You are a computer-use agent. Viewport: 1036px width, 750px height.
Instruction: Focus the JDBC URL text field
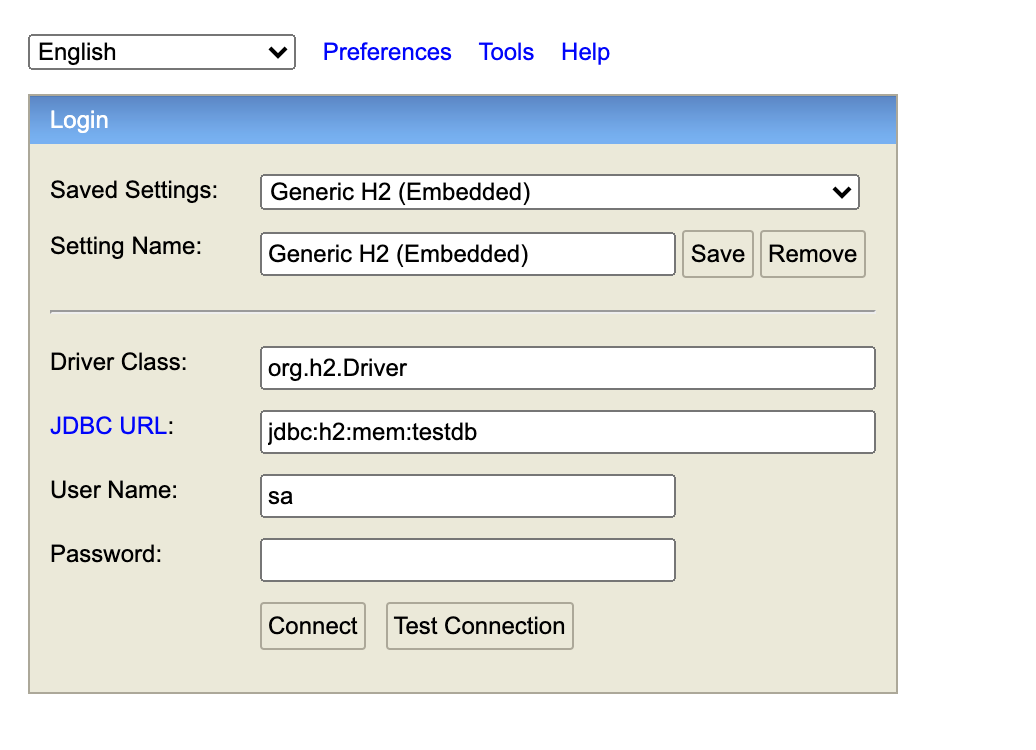point(568,432)
